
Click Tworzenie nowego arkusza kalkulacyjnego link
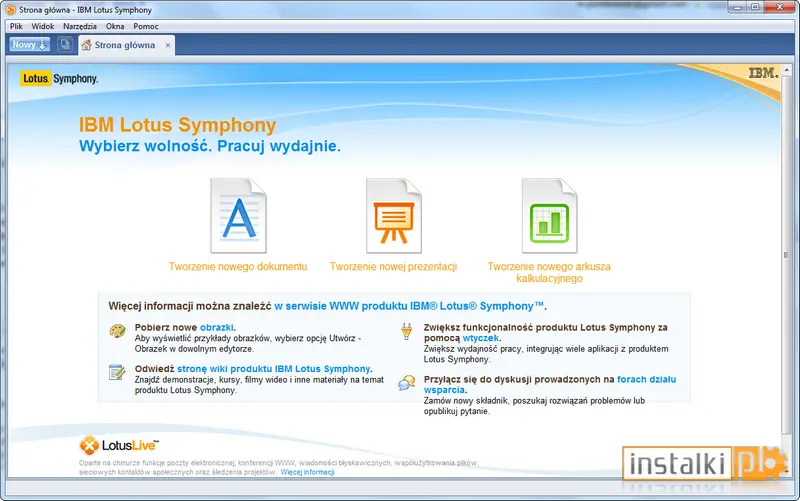tap(549, 272)
